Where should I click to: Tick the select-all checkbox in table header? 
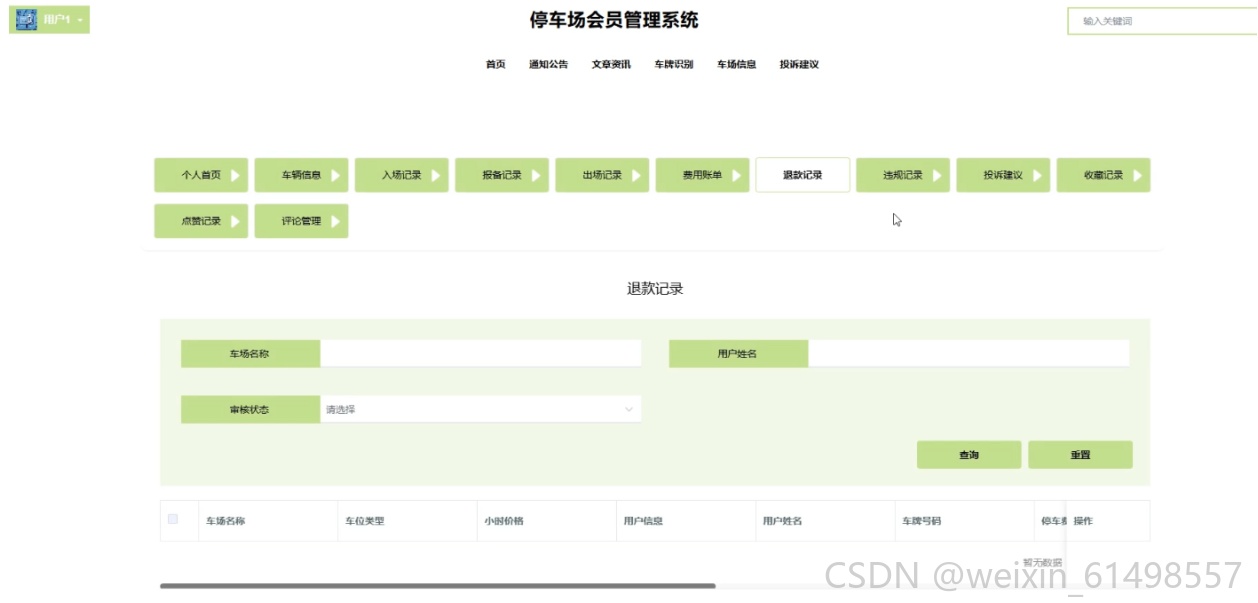coord(173,519)
